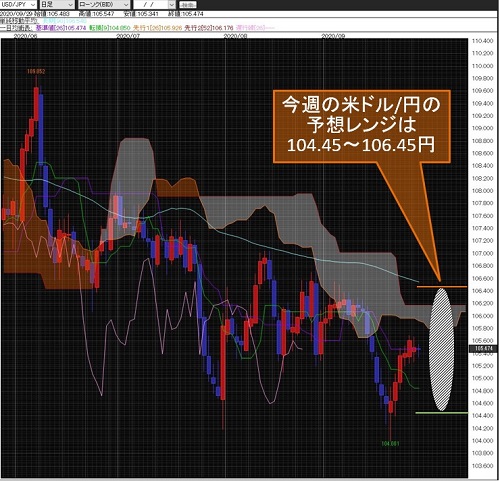Screen dimensions: 500x481
Task: Select the 安値:105.341 low price text
Action: pyautogui.click(x=141, y=14)
